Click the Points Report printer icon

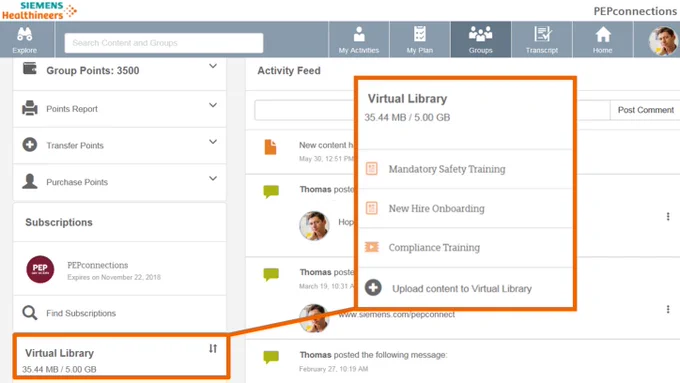(29, 108)
